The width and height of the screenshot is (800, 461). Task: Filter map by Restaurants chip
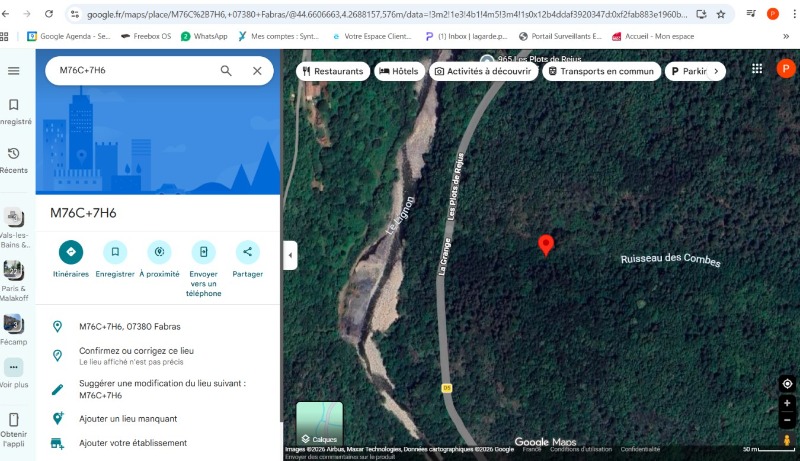[331, 72]
